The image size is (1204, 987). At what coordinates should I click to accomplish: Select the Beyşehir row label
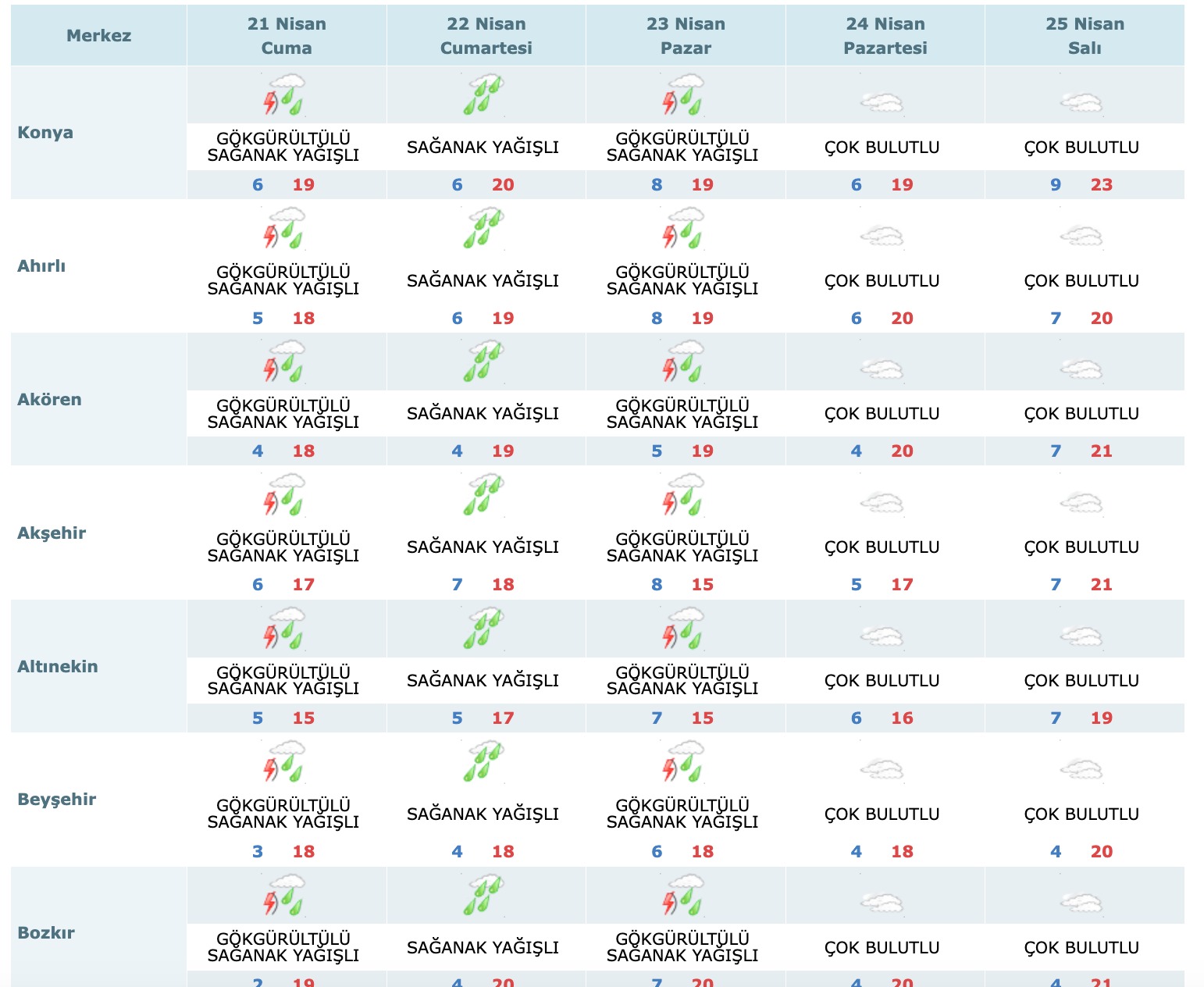57,800
